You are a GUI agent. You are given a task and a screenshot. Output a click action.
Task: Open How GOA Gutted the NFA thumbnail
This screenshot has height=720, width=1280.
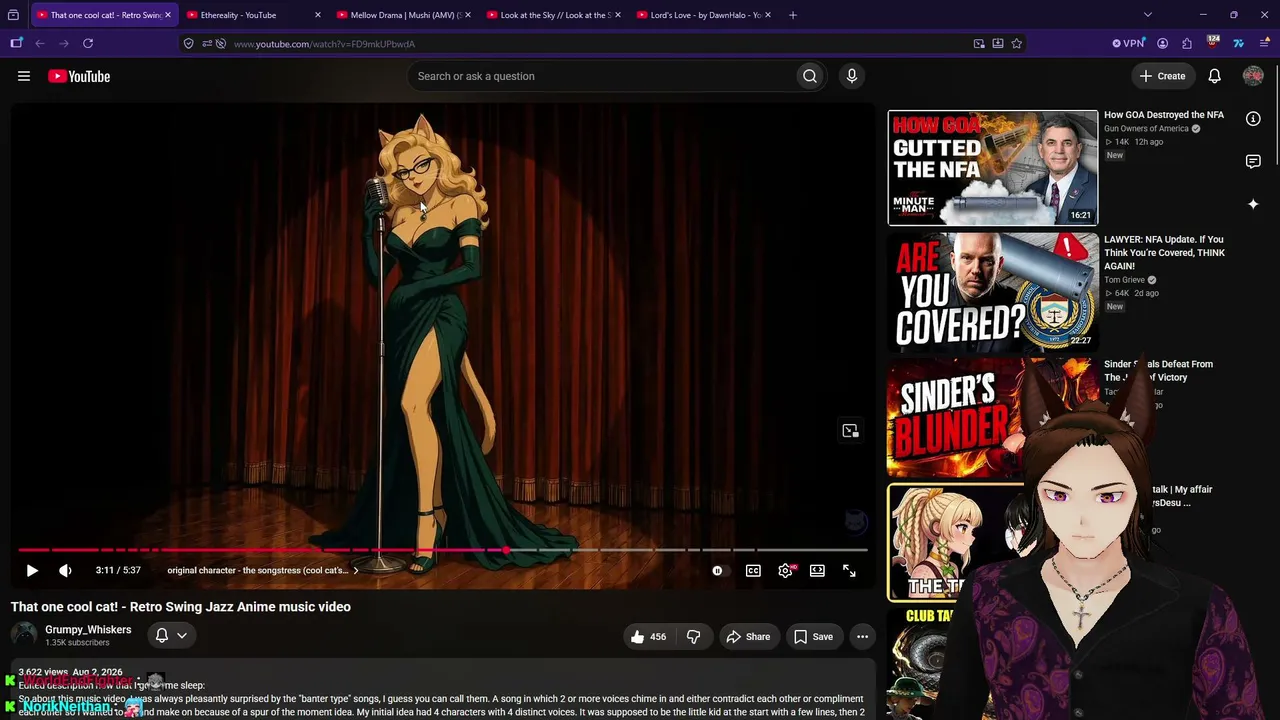[x=993, y=167]
